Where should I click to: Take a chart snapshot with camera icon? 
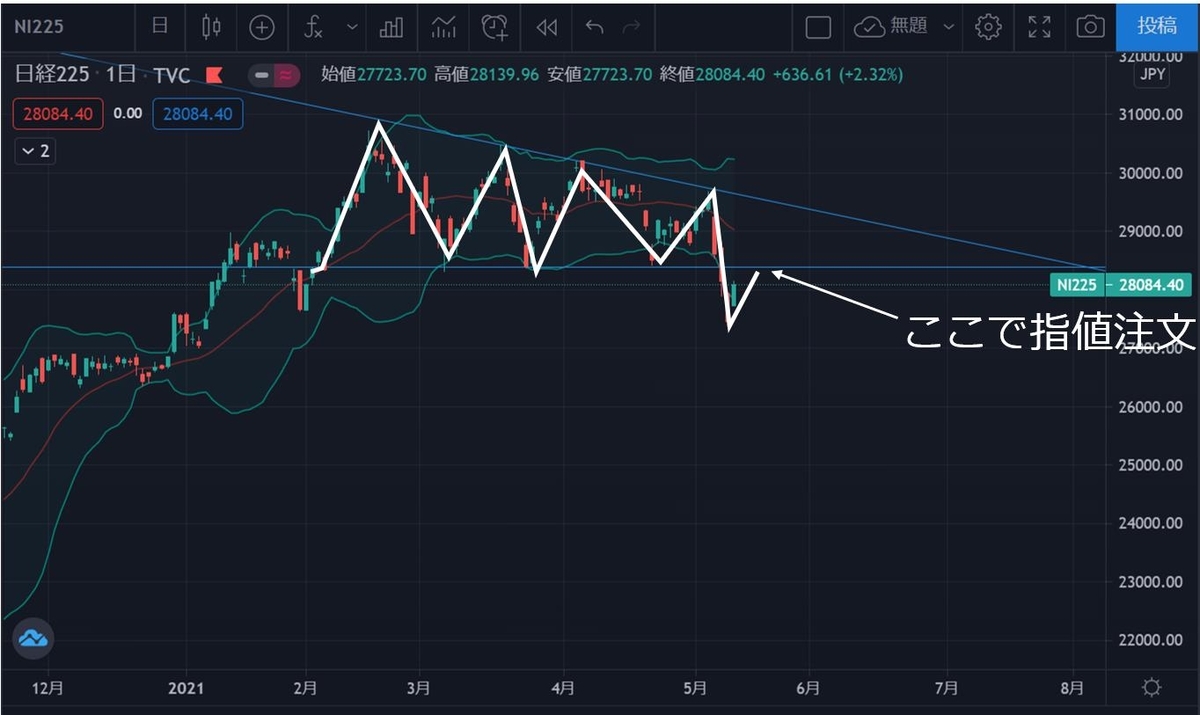(x=1090, y=27)
